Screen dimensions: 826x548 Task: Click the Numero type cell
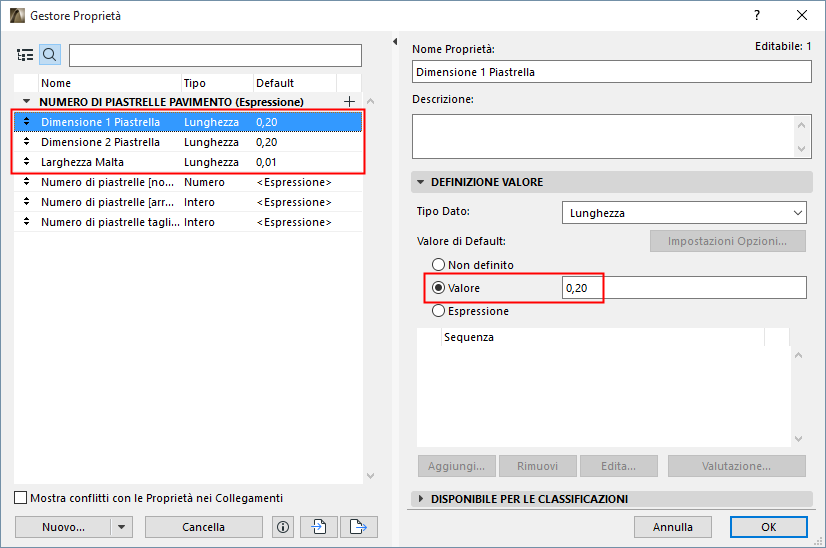coord(204,182)
